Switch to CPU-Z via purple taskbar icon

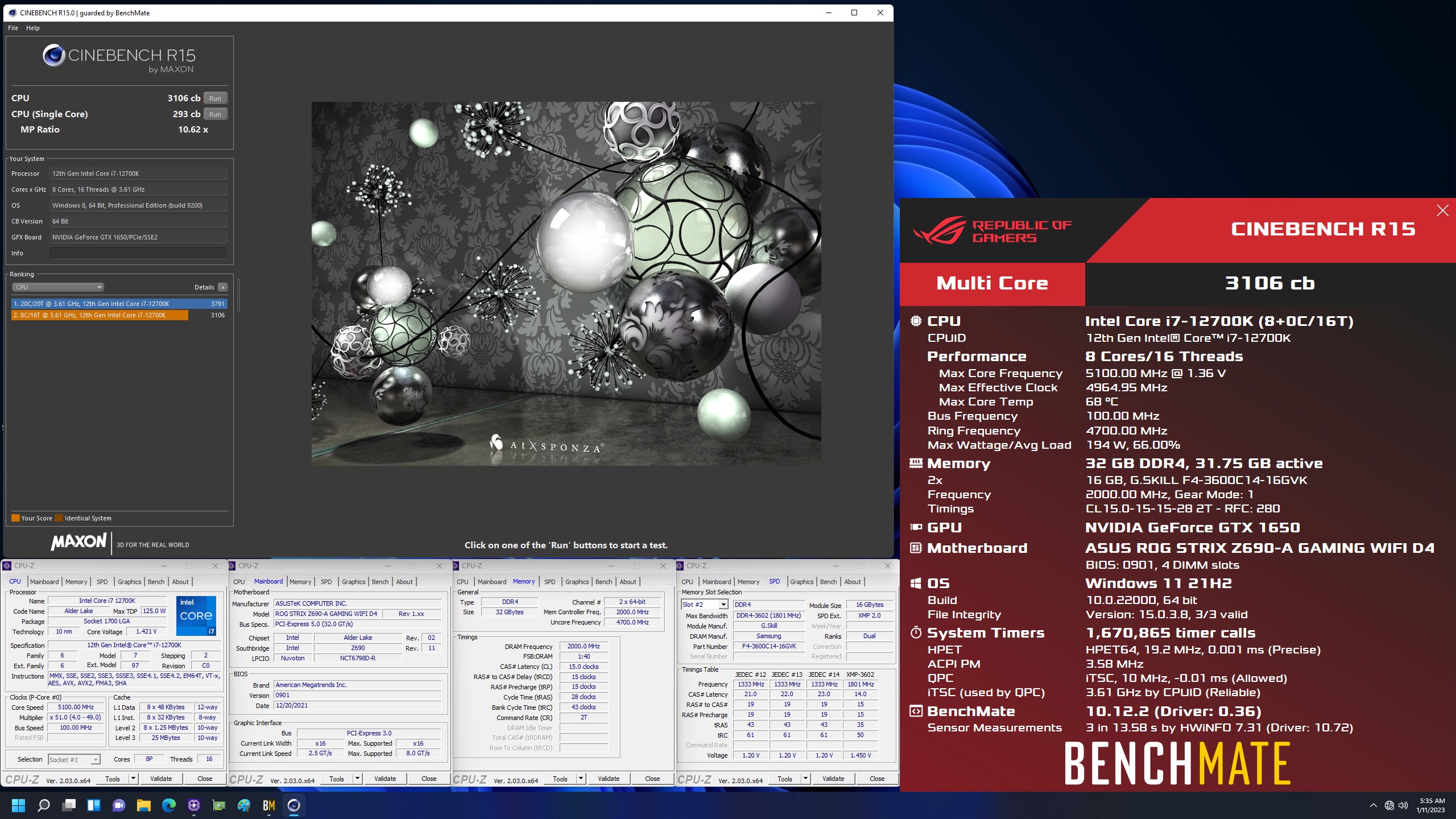[x=194, y=805]
